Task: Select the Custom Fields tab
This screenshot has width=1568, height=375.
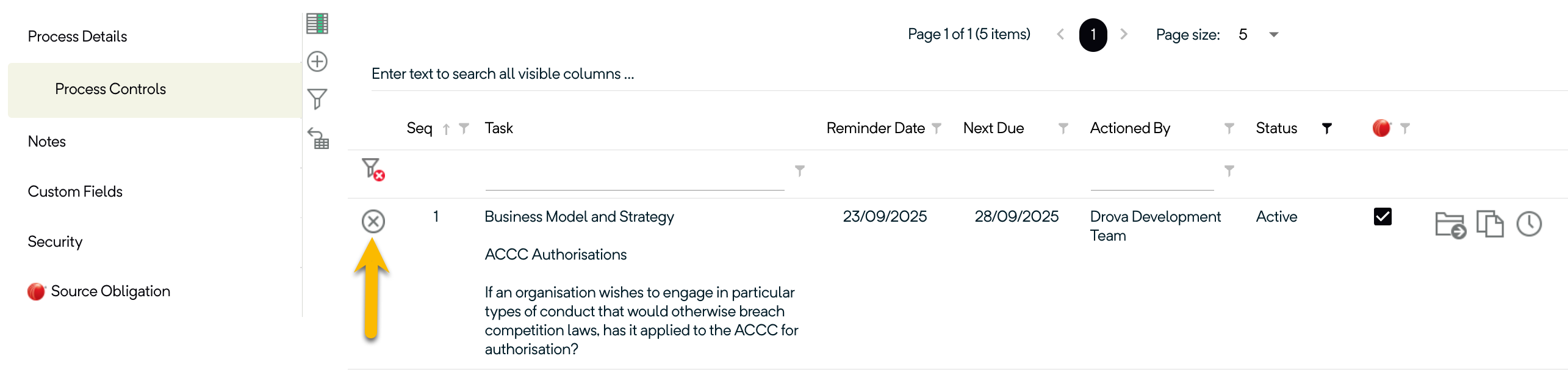Action: [75, 192]
